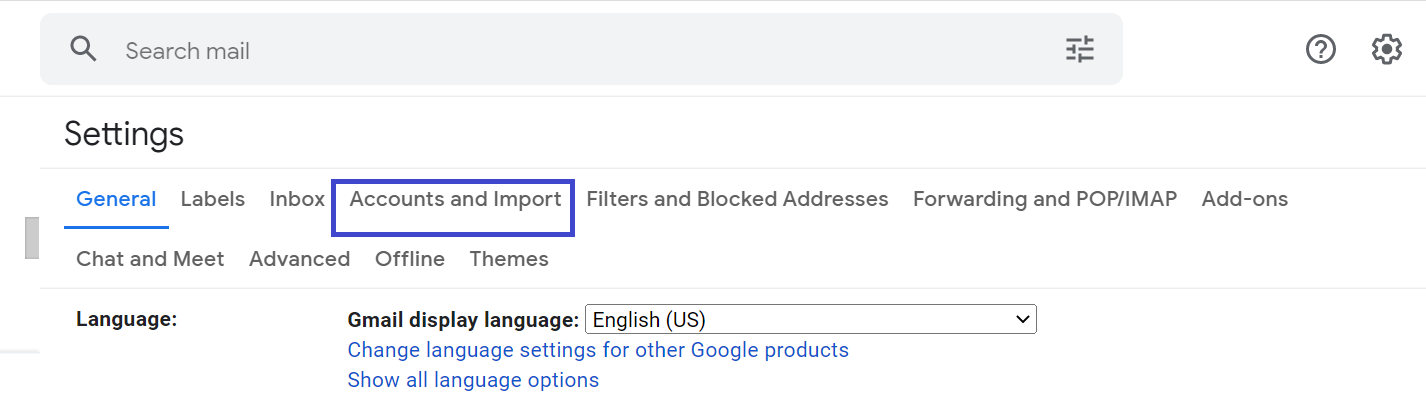1426x394 pixels.
Task: Switch to the General tab
Action: point(116,199)
